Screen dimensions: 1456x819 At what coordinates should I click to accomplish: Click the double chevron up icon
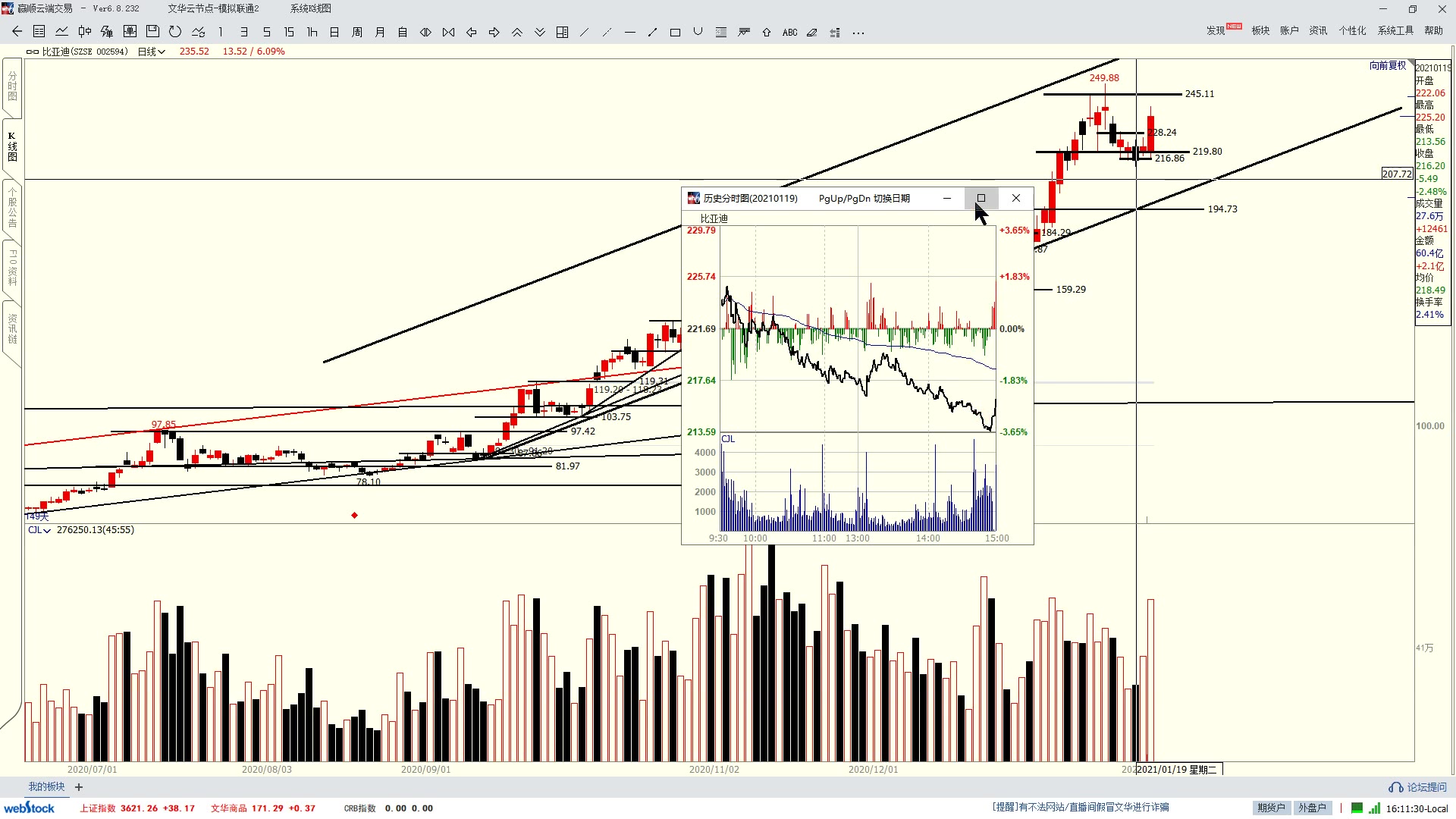click(516, 32)
